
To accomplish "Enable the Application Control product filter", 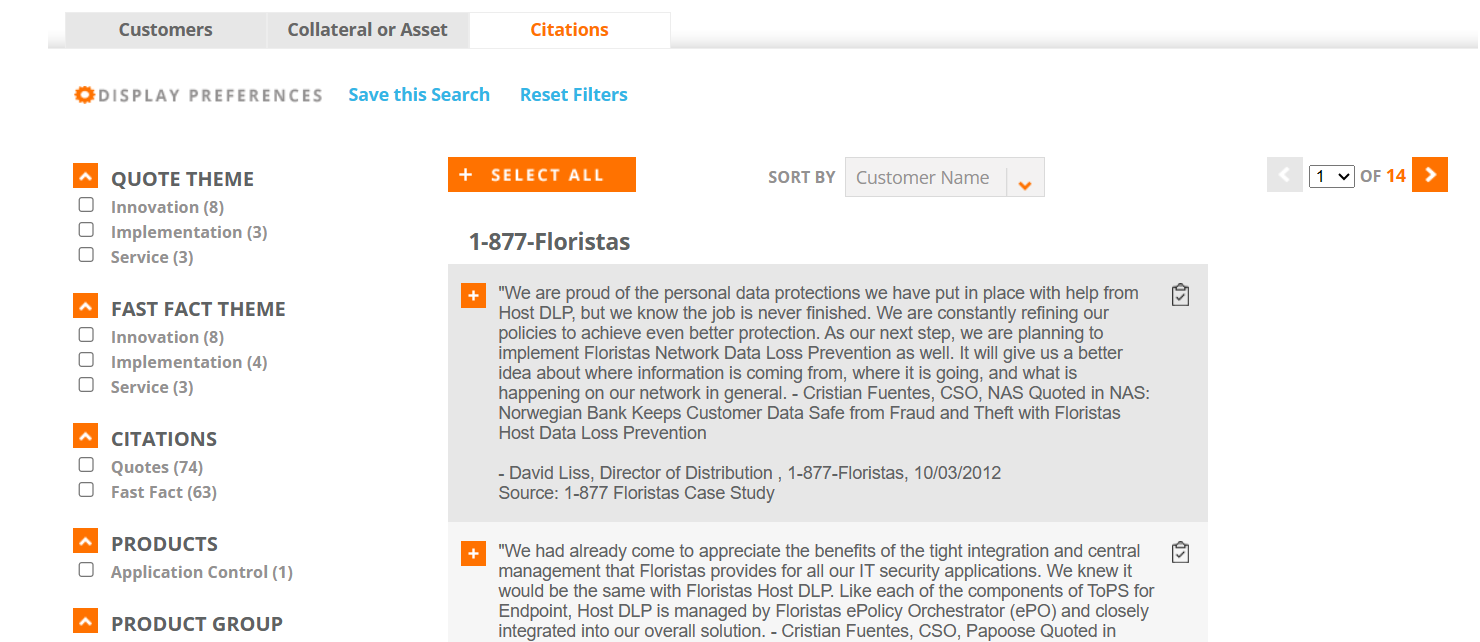I will (x=86, y=570).
